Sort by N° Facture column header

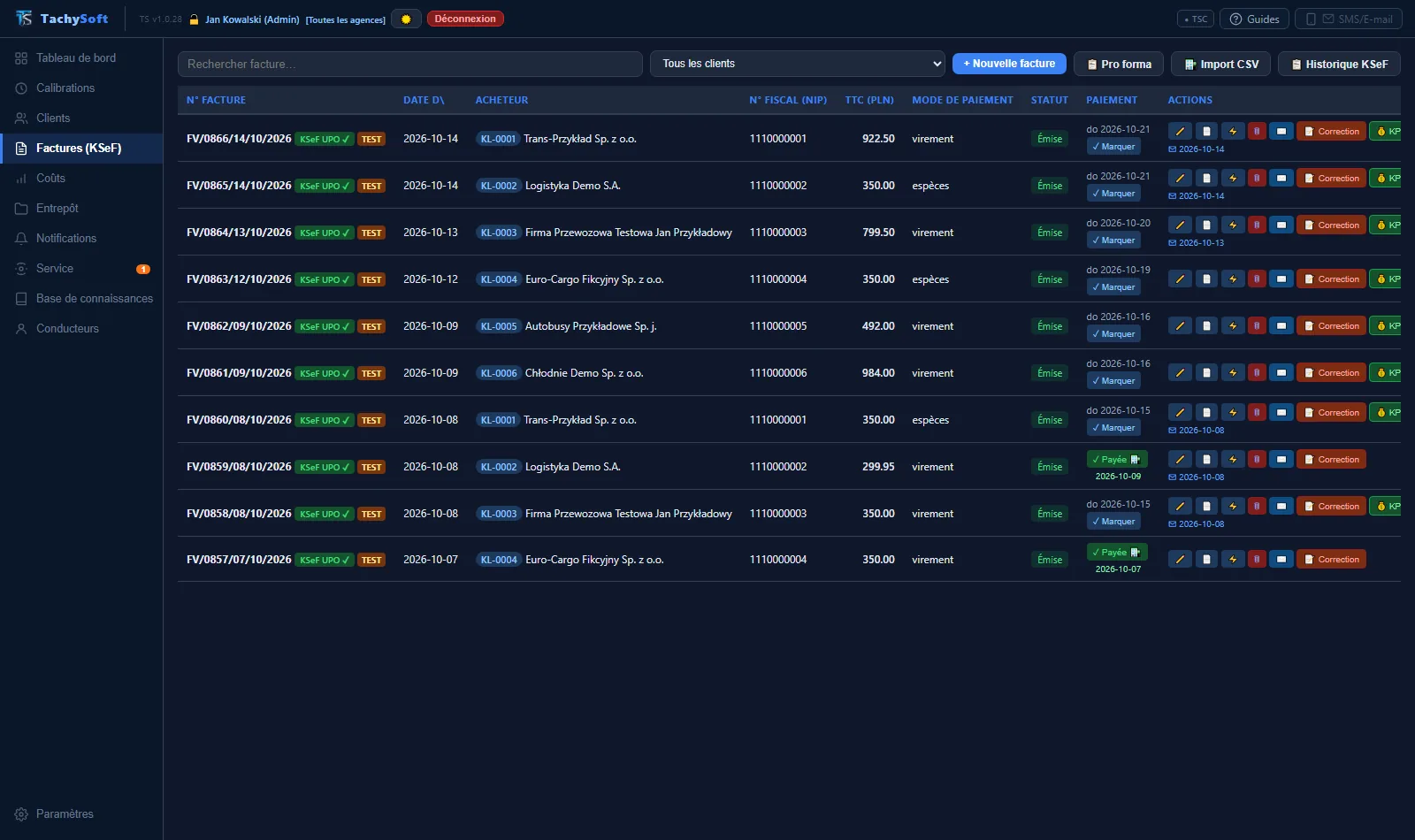216,100
